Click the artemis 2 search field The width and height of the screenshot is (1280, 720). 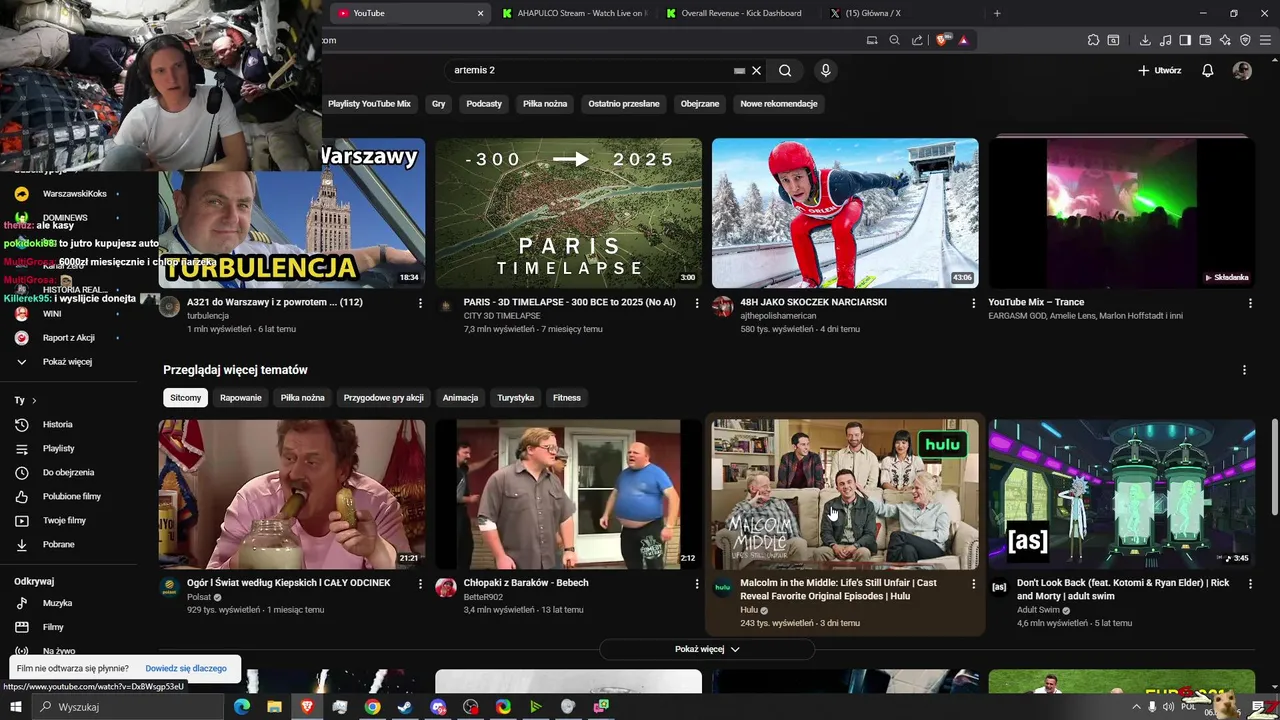[590, 70]
